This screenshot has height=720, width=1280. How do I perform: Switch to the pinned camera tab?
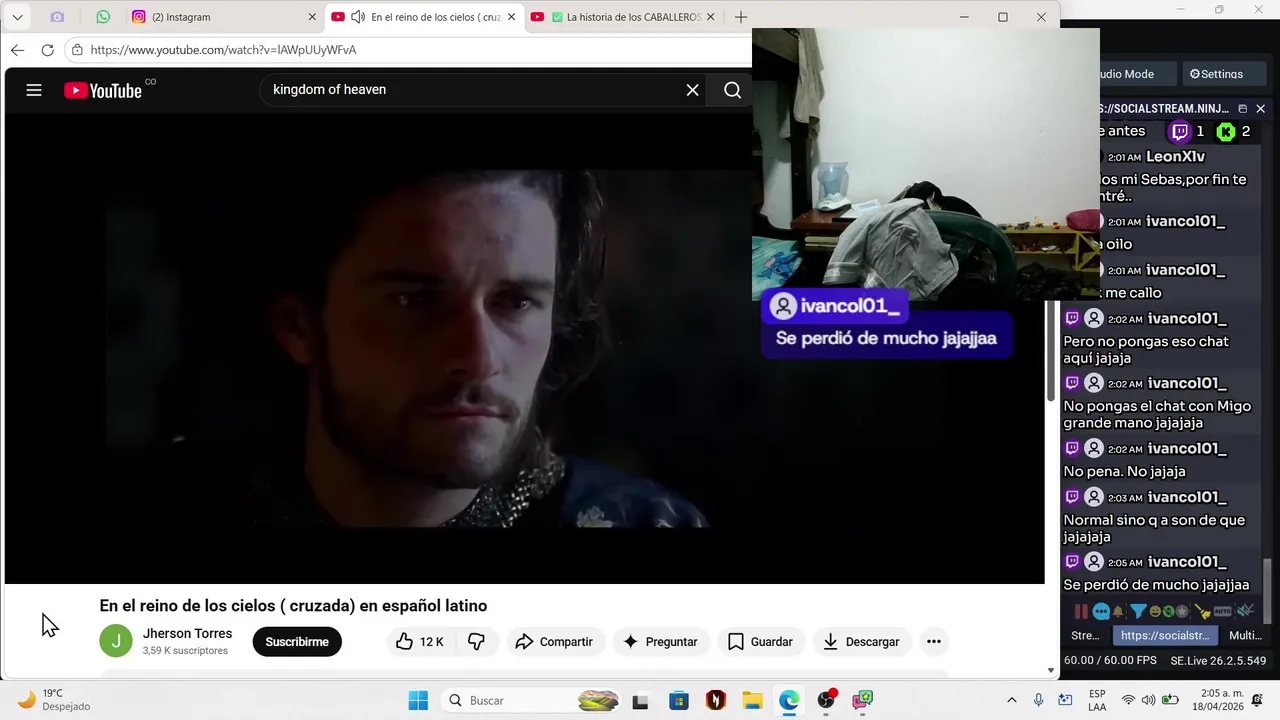pos(57,17)
